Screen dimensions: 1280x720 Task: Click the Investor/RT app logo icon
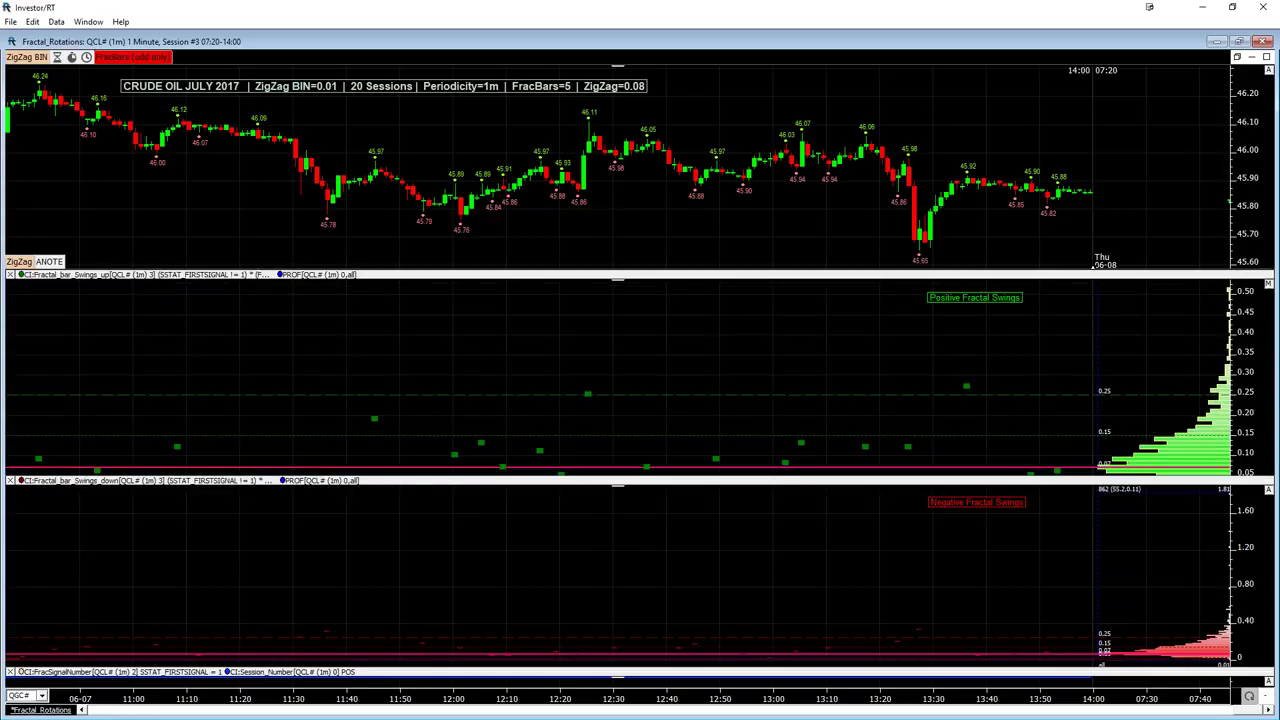[x=7, y=7]
